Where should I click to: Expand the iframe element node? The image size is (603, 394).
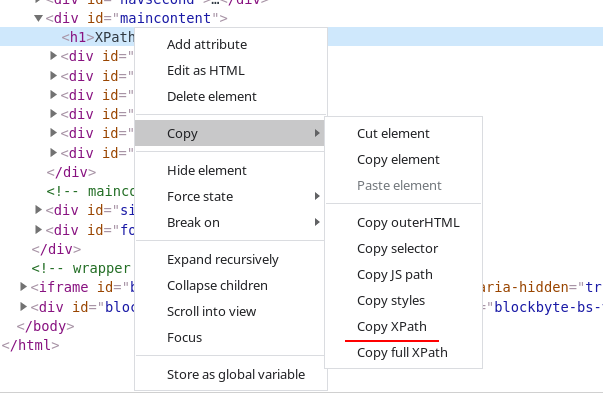(x=23, y=286)
